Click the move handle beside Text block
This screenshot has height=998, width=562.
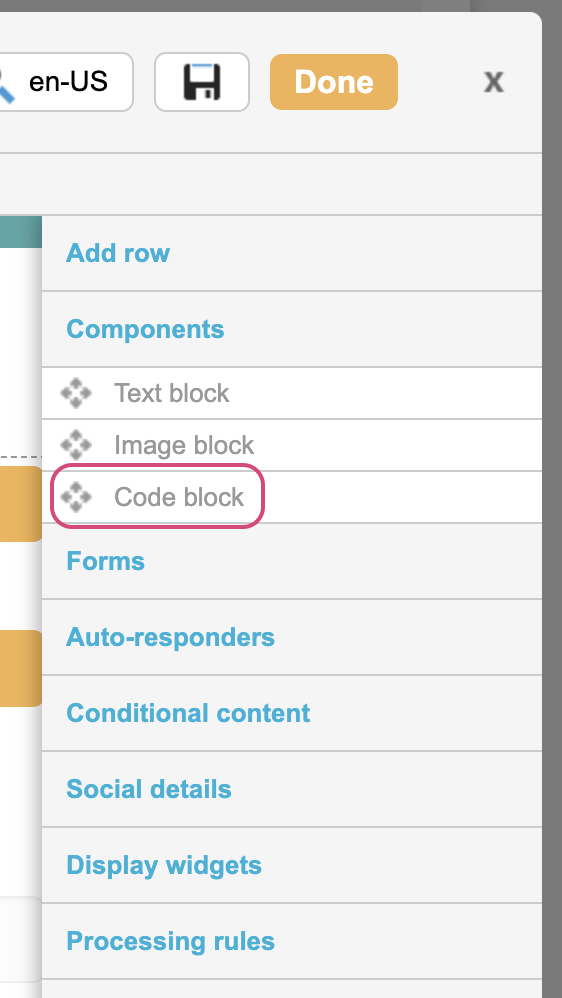click(76, 393)
